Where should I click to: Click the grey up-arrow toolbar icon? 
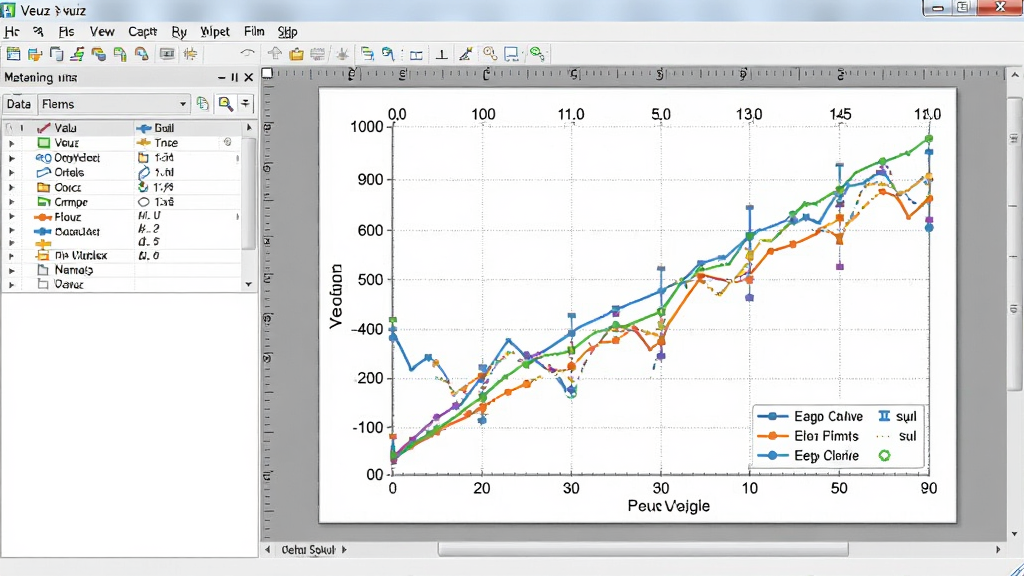275,54
